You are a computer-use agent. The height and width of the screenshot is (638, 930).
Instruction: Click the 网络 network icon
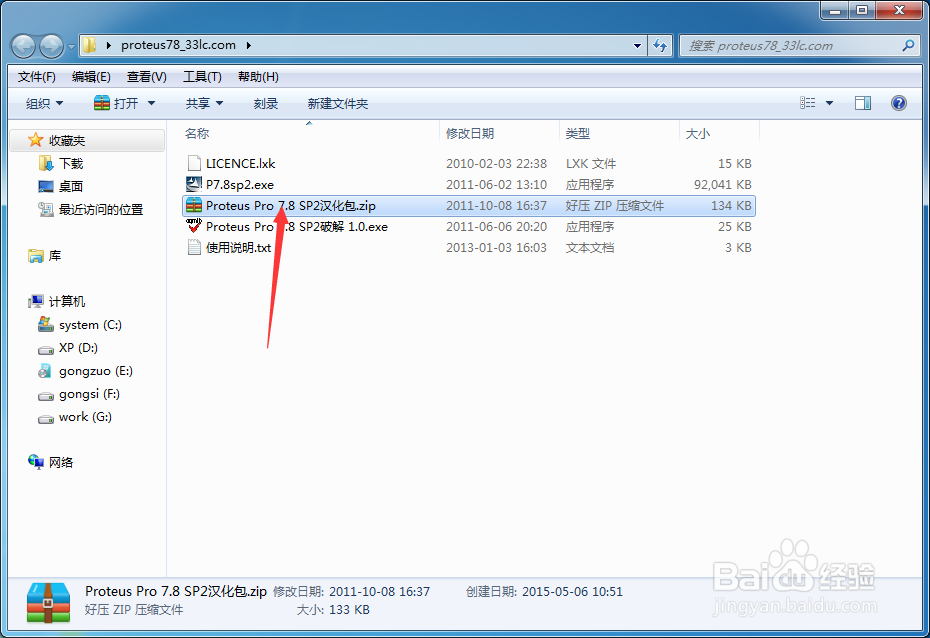[36, 461]
